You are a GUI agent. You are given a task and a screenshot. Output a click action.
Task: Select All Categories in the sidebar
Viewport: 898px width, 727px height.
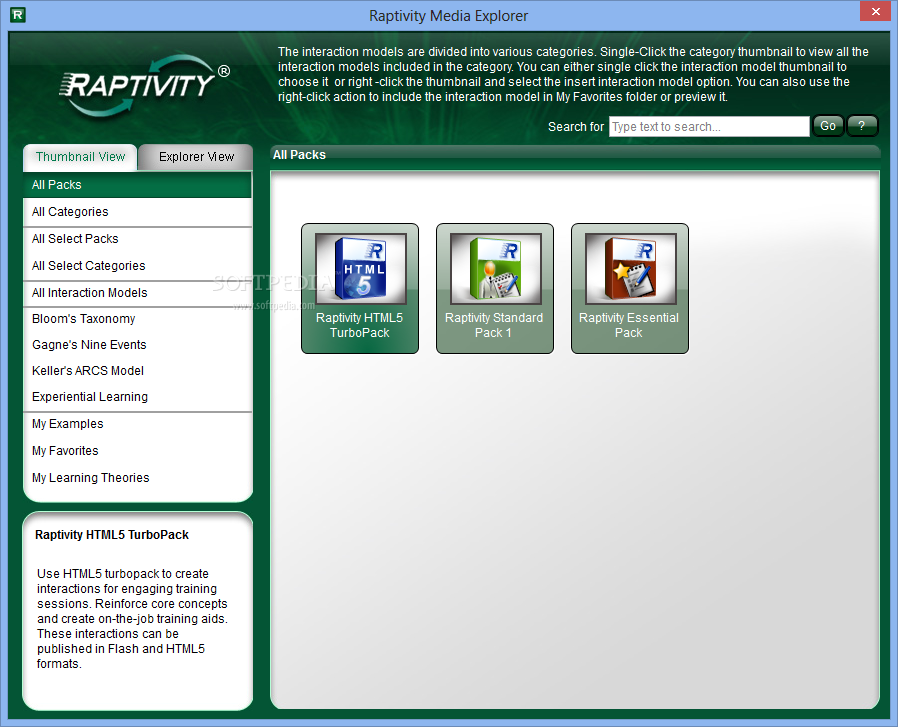tap(137, 212)
